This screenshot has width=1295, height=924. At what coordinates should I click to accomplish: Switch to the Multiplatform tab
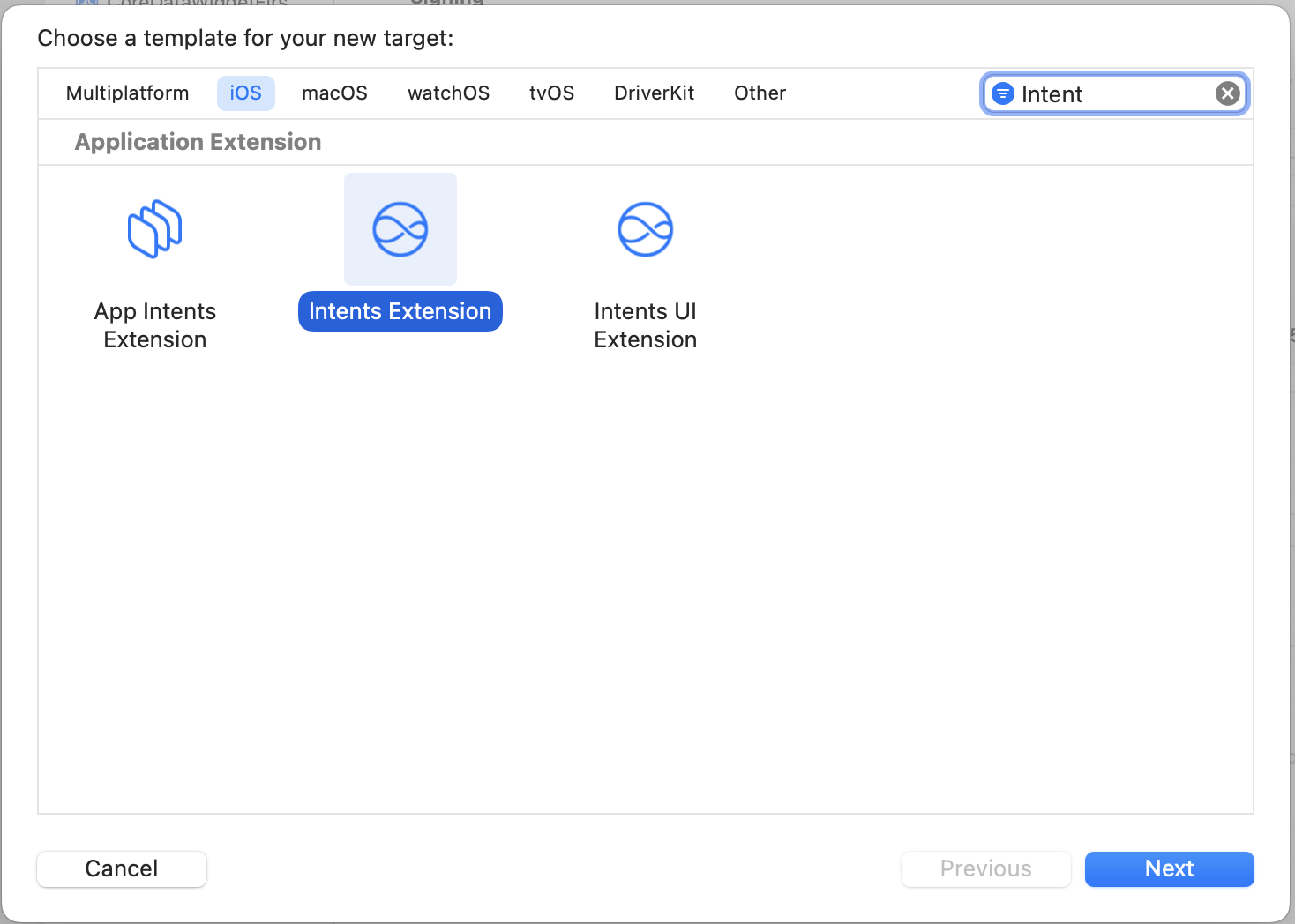click(127, 93)
